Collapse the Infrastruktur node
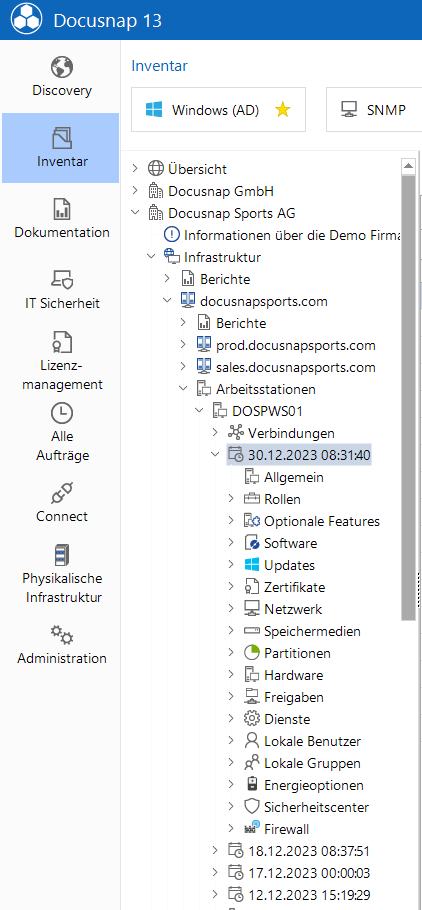Viewport: 422px width, 910px height. [x=152, y=257]
